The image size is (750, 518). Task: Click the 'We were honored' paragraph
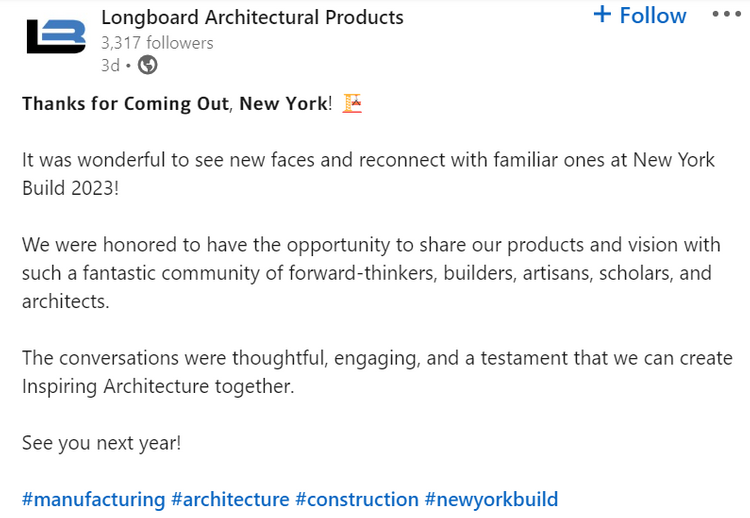(x=371, y=273)
